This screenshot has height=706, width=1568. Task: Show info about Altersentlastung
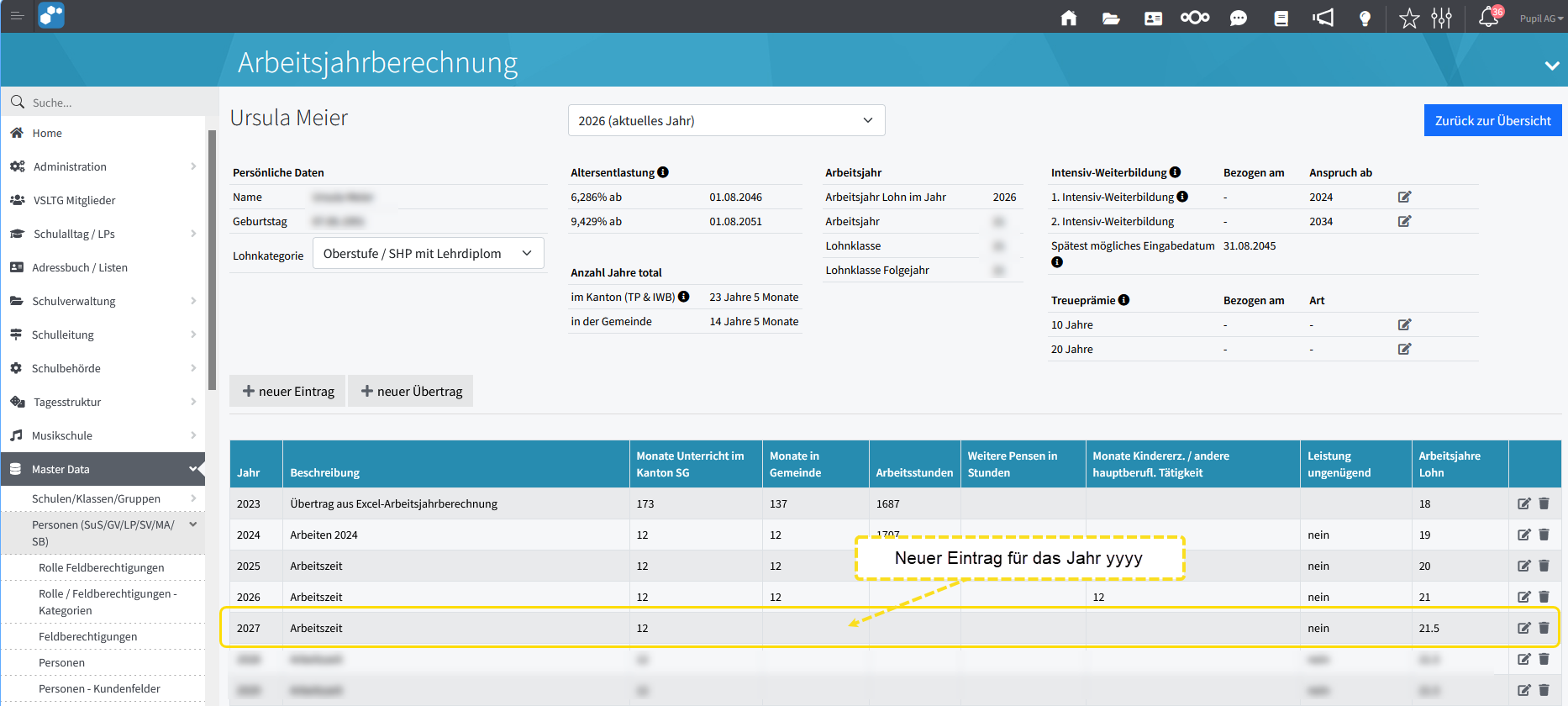pos(663,172)
